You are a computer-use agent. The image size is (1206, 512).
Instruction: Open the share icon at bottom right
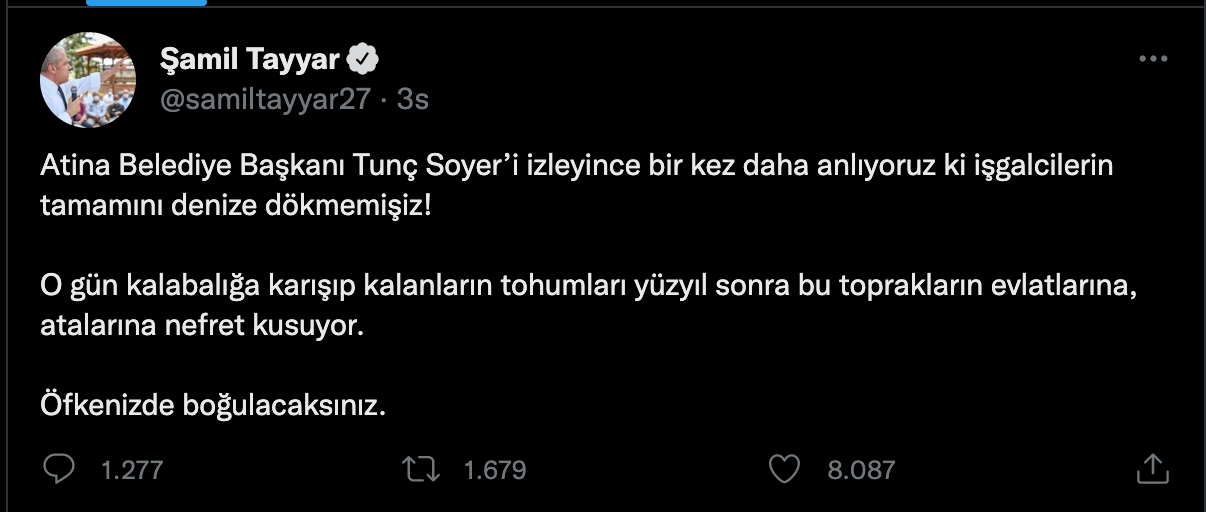1152,468
